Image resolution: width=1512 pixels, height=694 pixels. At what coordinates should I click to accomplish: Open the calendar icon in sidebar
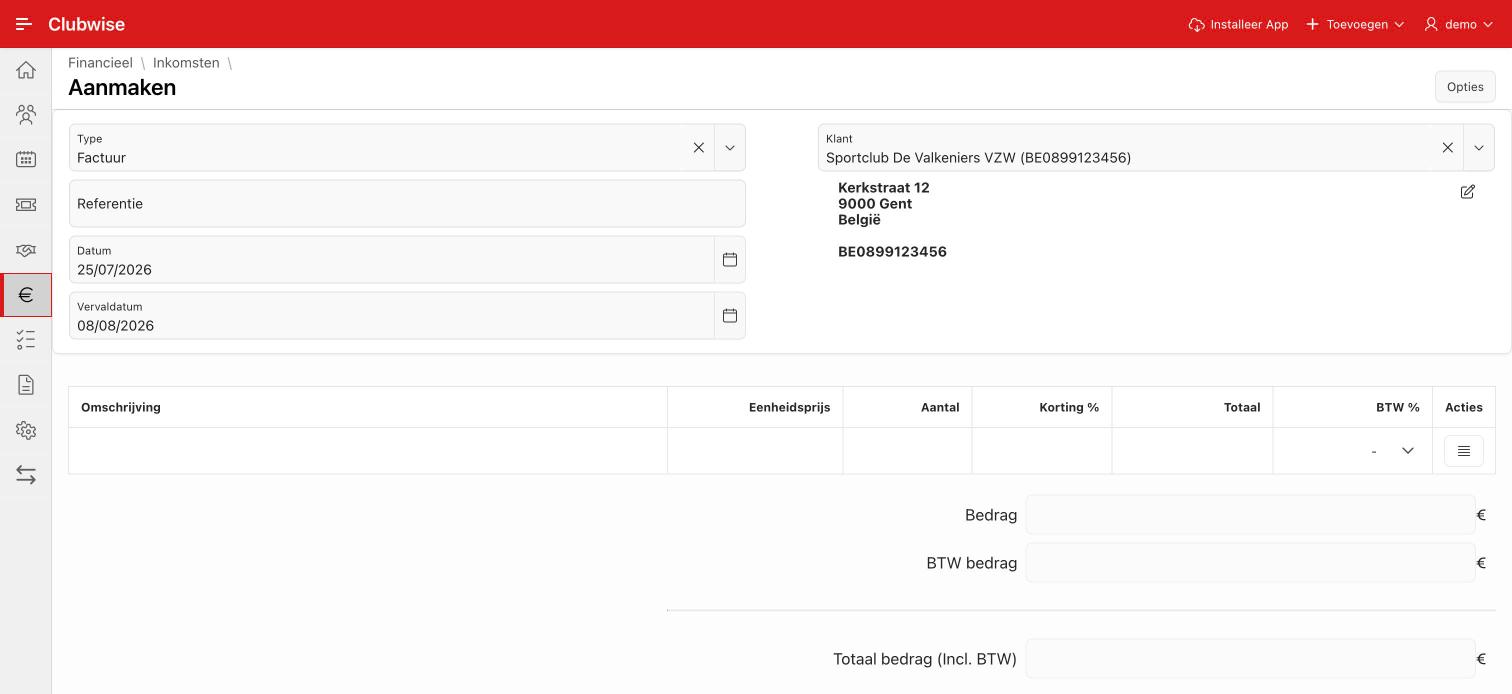point(26,159)
